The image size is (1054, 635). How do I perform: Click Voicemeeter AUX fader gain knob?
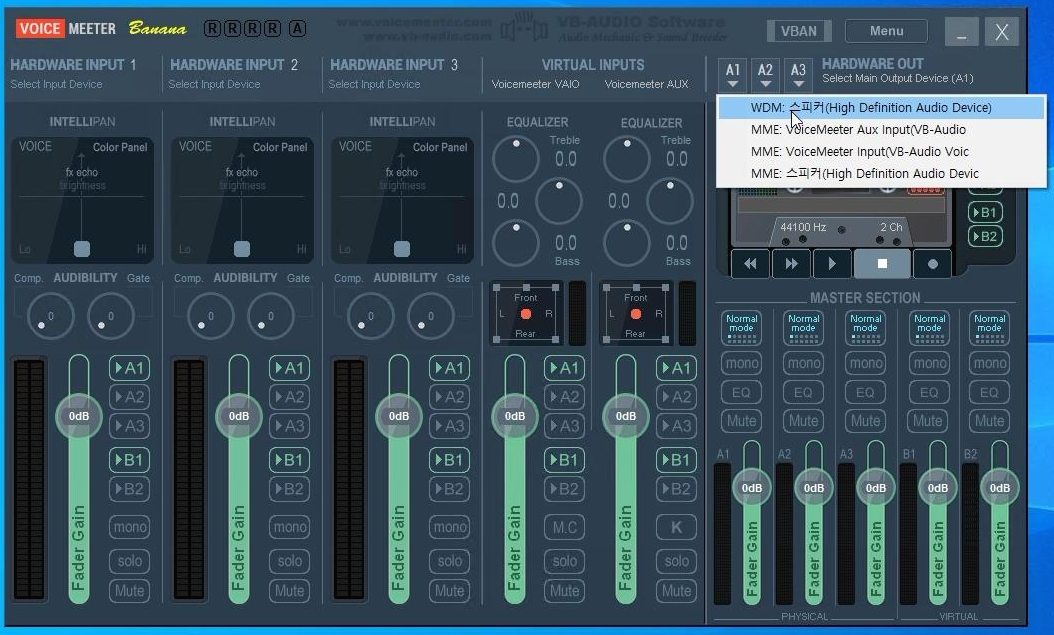click(626, 416)
